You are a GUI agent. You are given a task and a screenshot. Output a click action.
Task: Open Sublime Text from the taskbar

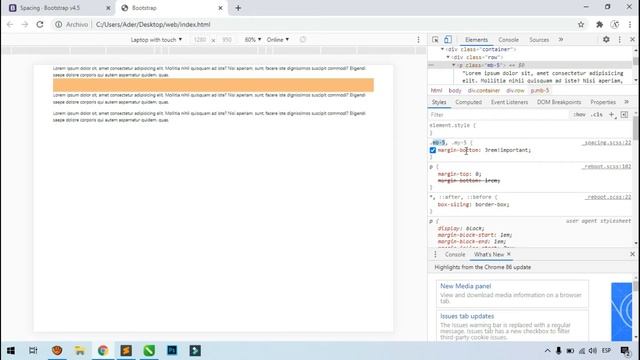126,351
